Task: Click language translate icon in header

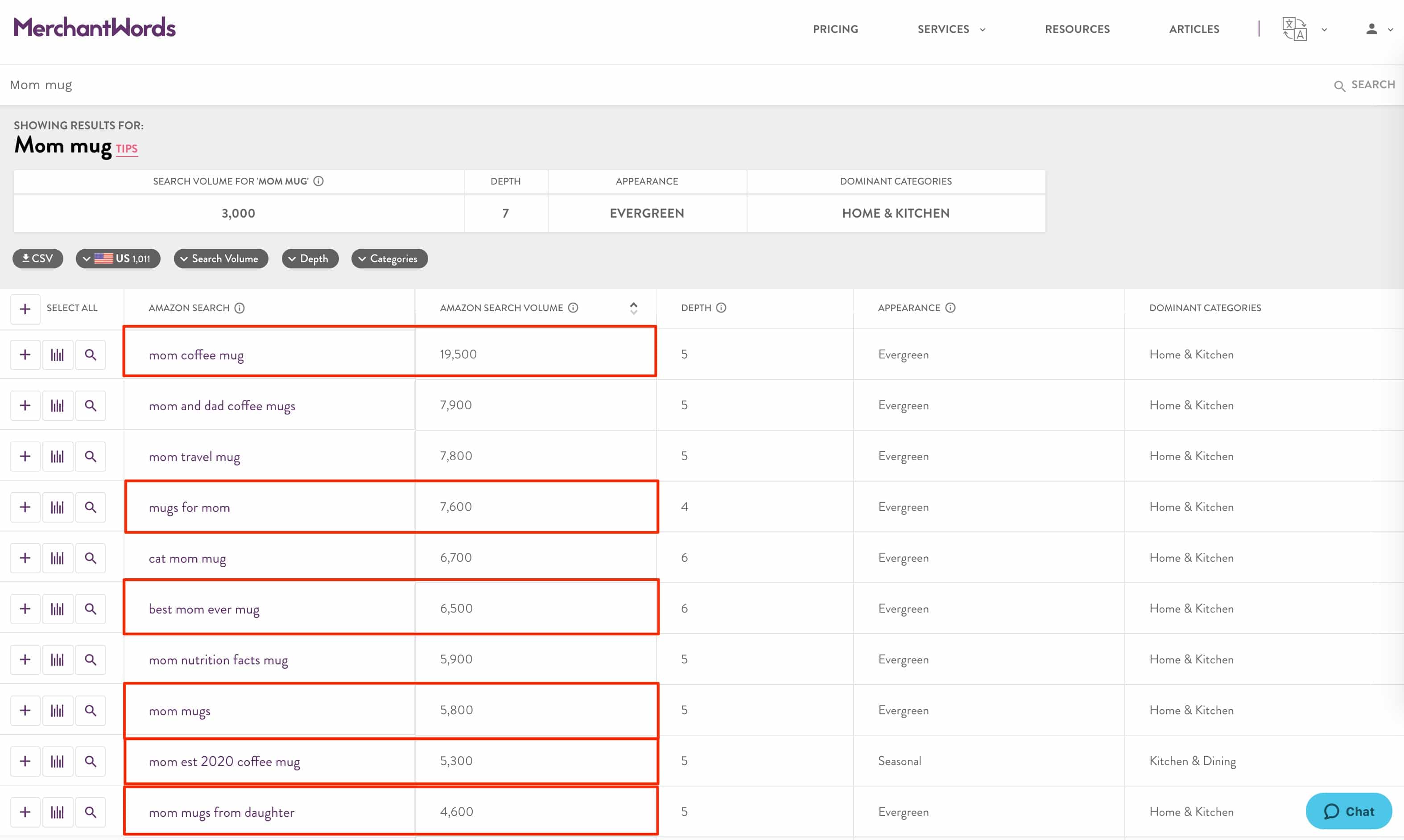Action: click(x=1294, y=29)
